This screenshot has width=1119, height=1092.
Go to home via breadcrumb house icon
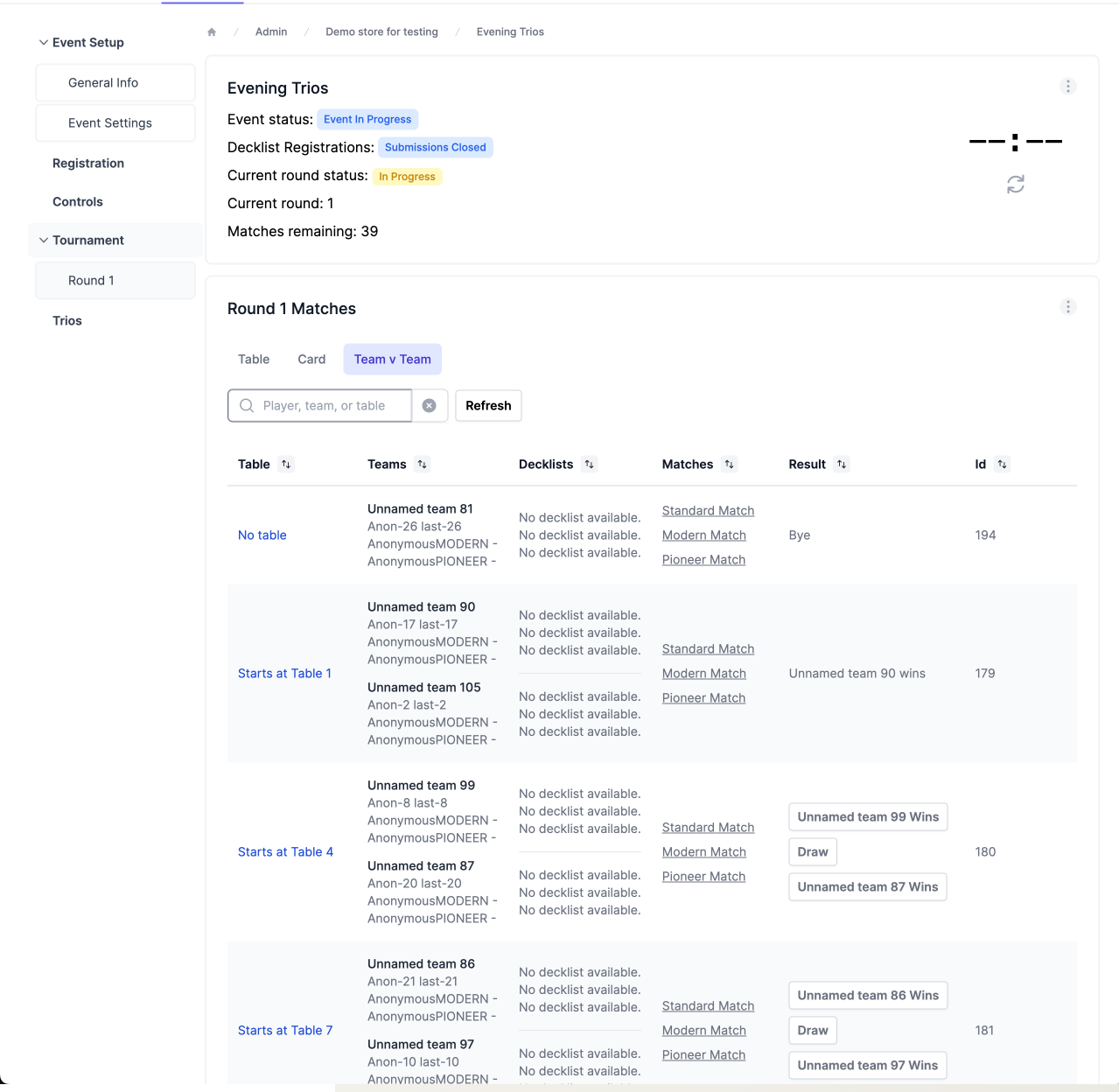[x=212, y=32]
